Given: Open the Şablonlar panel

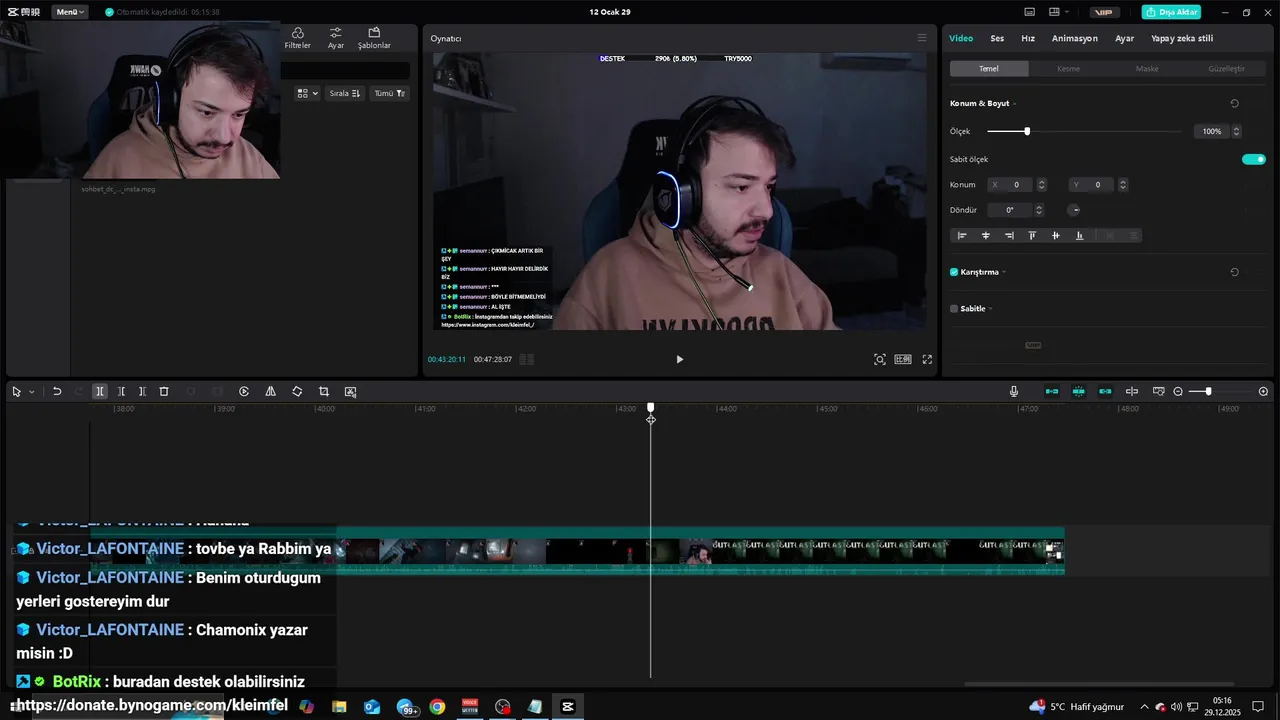Looking at the screenshot, I should [x=374, y=38].
